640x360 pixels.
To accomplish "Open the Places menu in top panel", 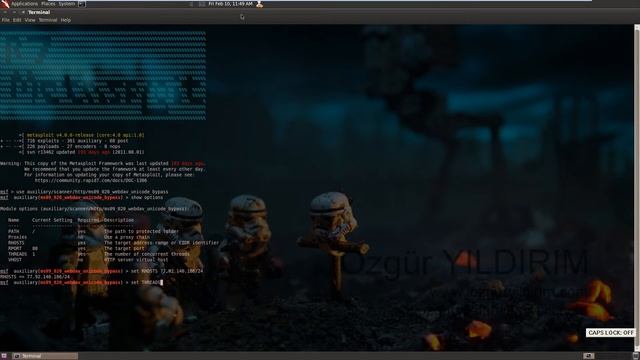I will 48,4.
